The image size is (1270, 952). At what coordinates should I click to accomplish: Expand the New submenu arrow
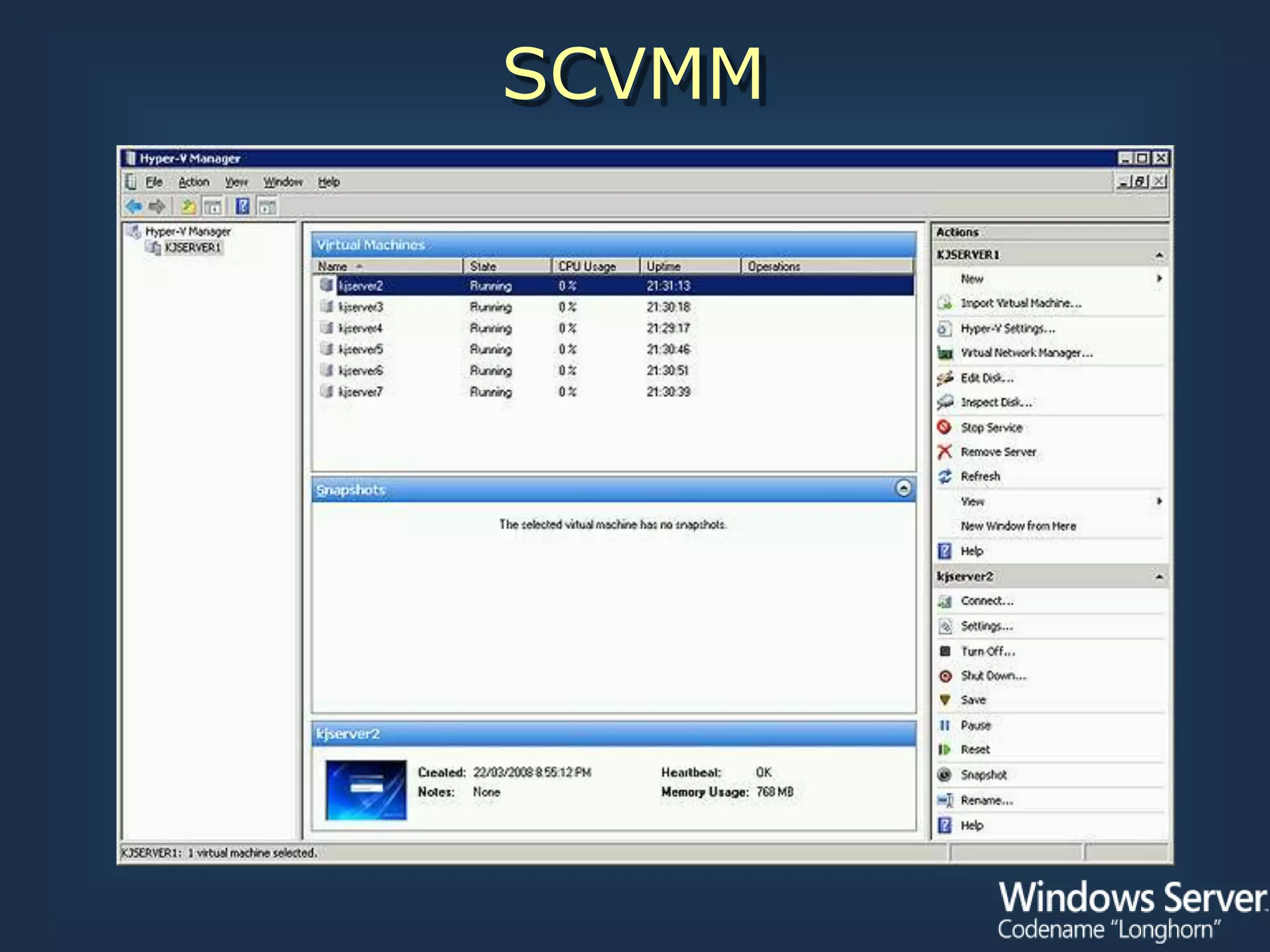[x=1158, y=279]
